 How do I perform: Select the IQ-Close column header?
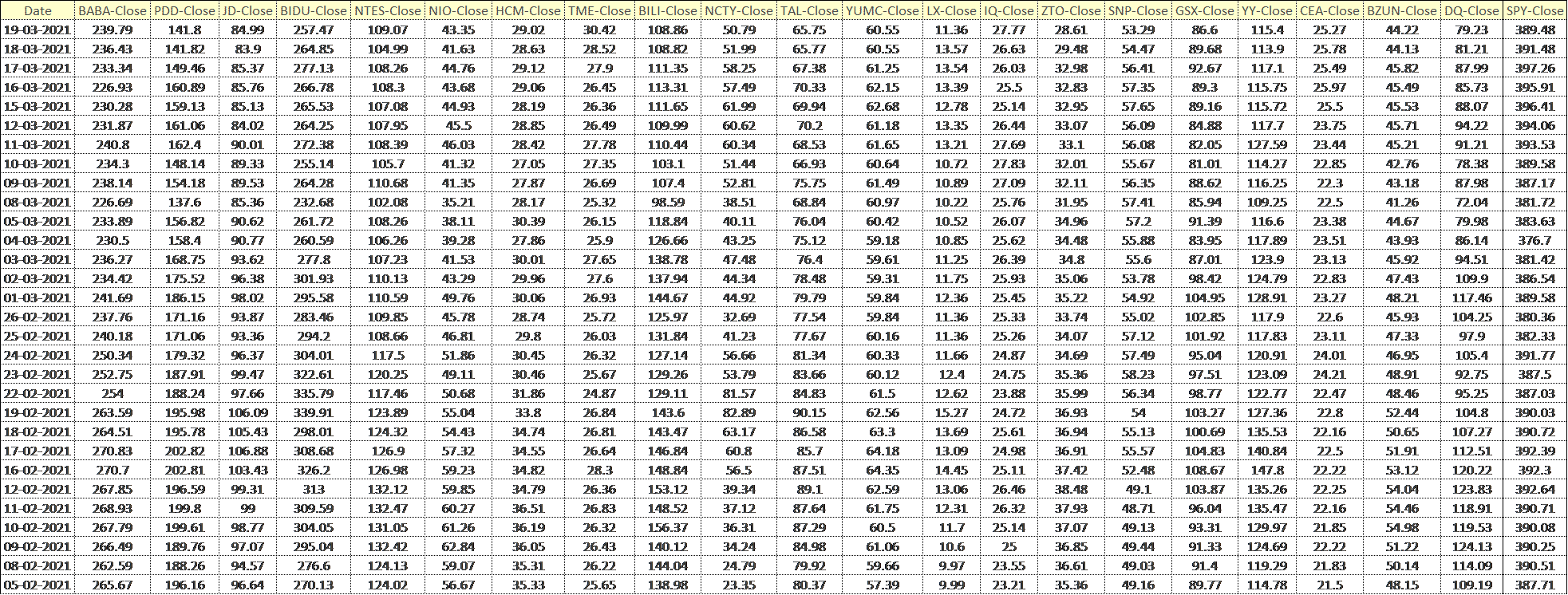click(x=1009, y=10)
